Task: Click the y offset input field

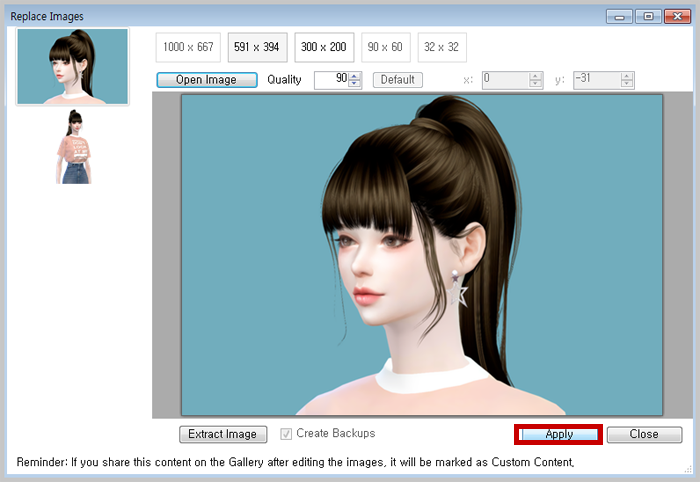Action: click(597, 80)
